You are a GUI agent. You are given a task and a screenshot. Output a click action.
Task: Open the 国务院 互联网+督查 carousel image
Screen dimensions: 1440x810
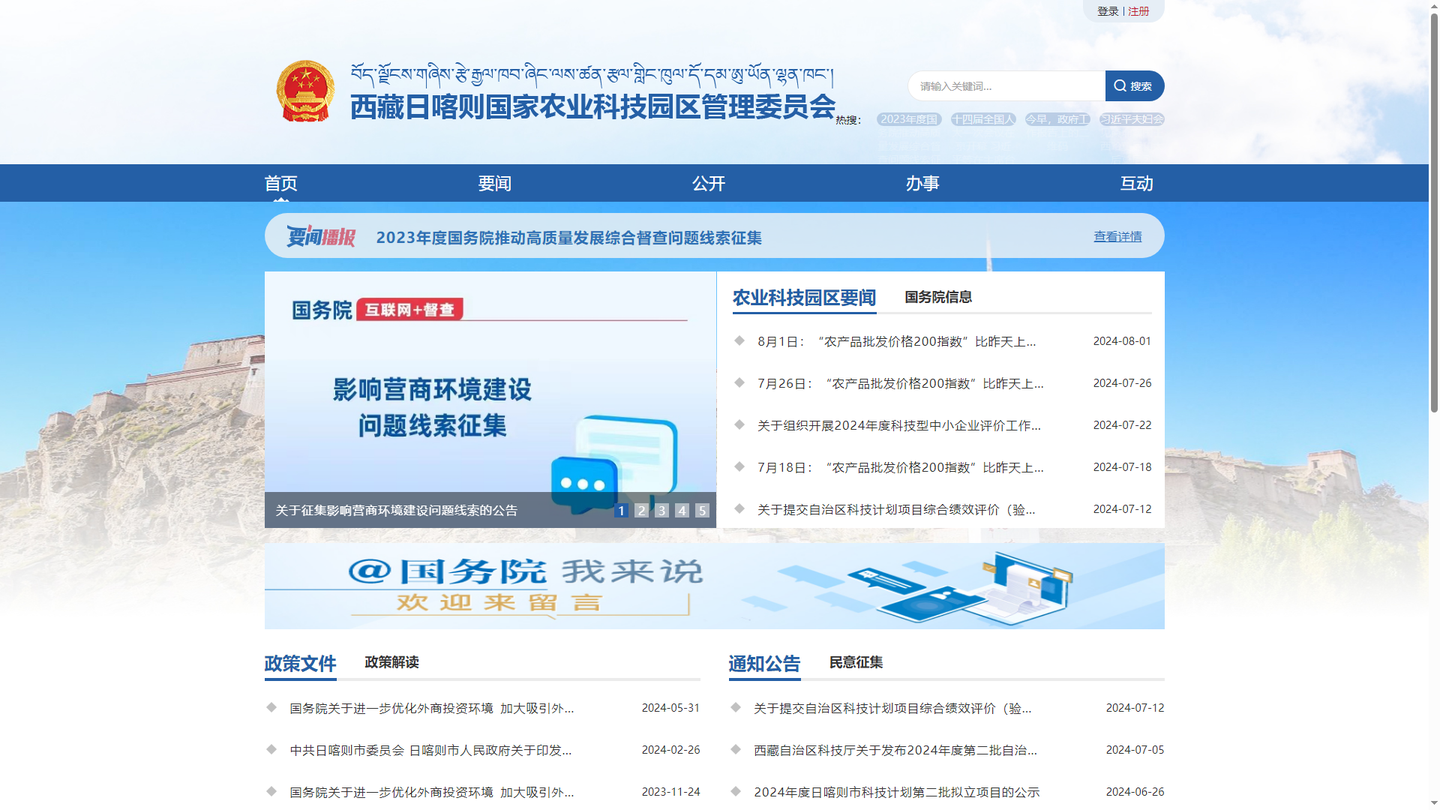click(x=490, y=400)
